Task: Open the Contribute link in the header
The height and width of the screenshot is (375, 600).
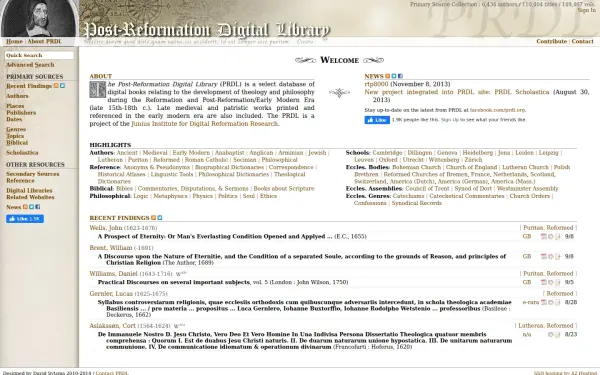Action: tap(551, 41)
